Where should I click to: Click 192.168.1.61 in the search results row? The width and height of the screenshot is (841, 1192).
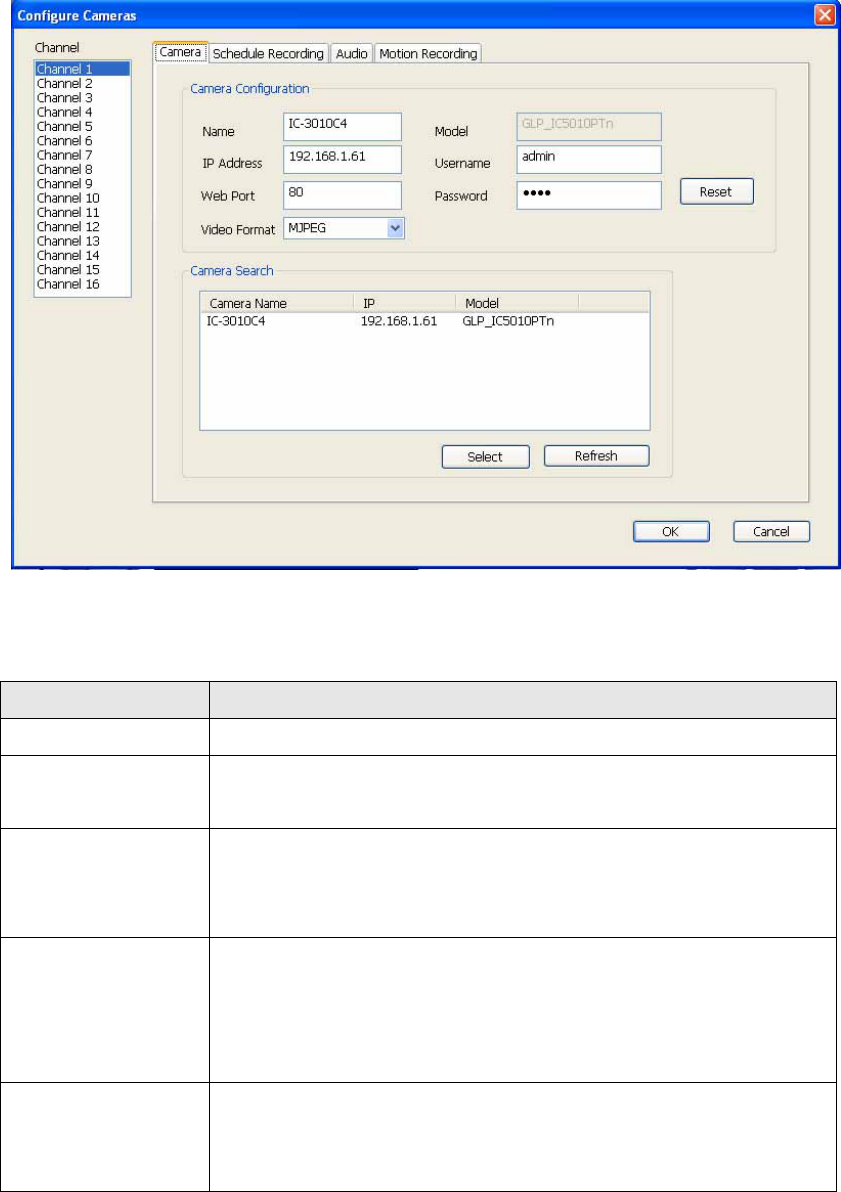tap(399, 321)
